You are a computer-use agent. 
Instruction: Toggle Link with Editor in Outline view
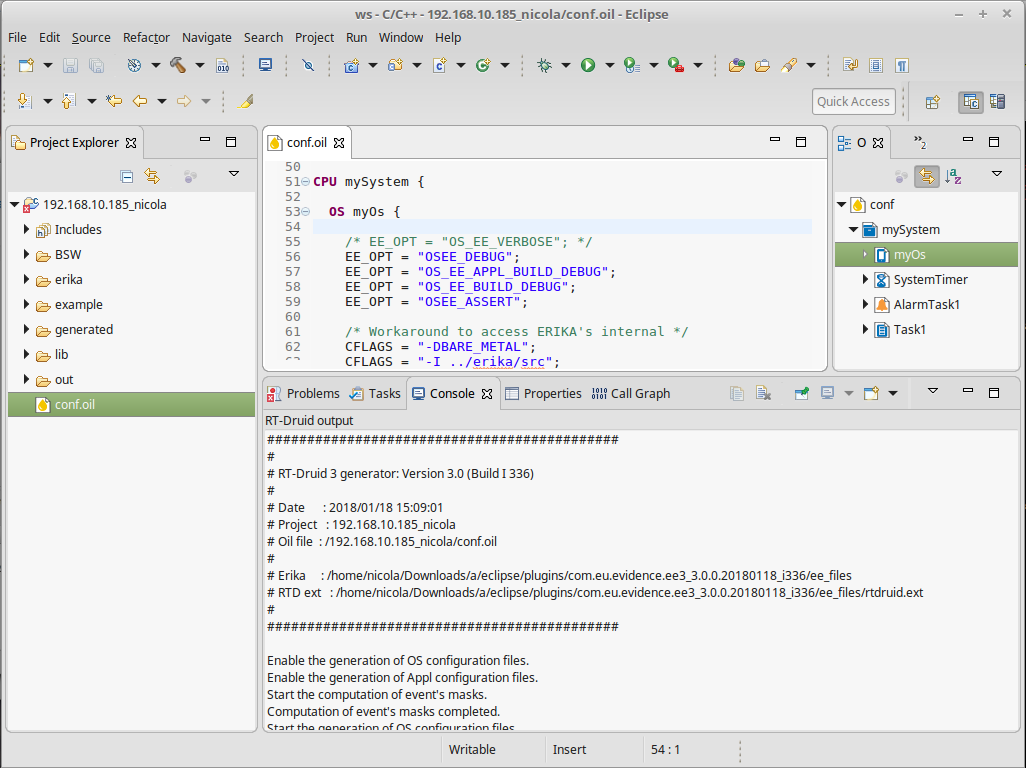[x=927, y=176]
